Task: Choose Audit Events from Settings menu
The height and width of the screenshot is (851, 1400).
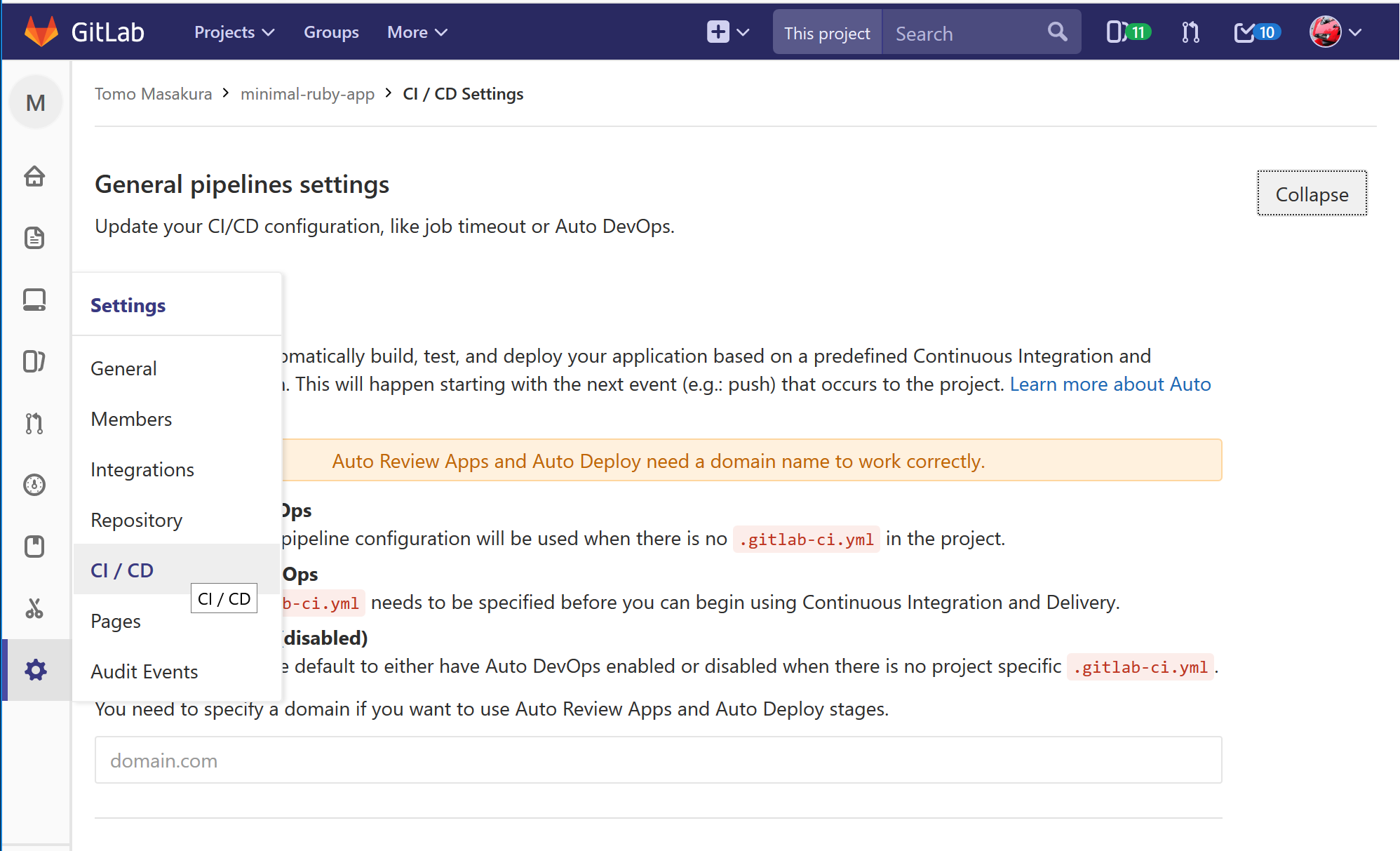Action: click(144, 671)
